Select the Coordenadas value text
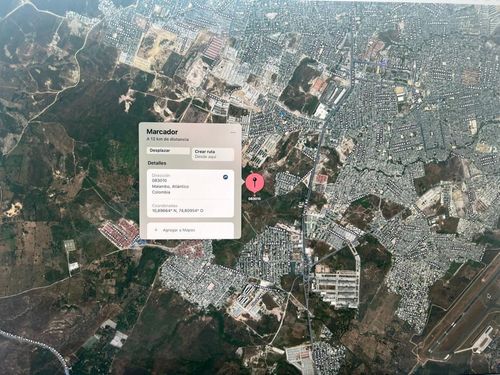Screen dimensions: 500x375 pyautogui.click(x=177, y=211)
